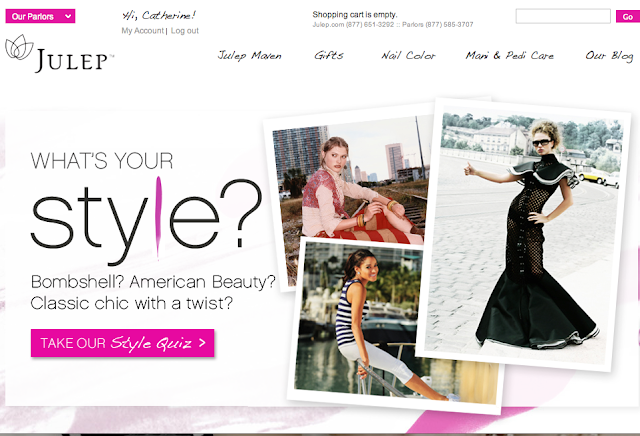Image resolution: width=640 pixels, height=436 pixels.
Task: Open the Julep Maven menu
Action: [249, 56]
